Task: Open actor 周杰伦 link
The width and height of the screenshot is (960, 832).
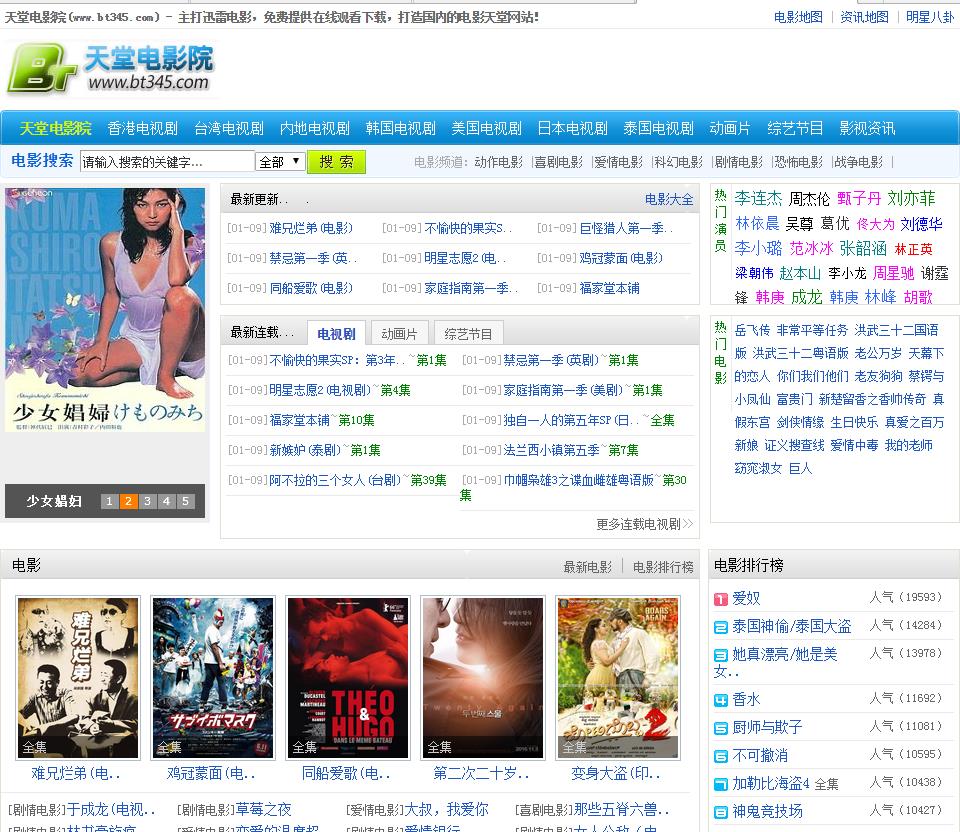Action: [x=809, y=199]
